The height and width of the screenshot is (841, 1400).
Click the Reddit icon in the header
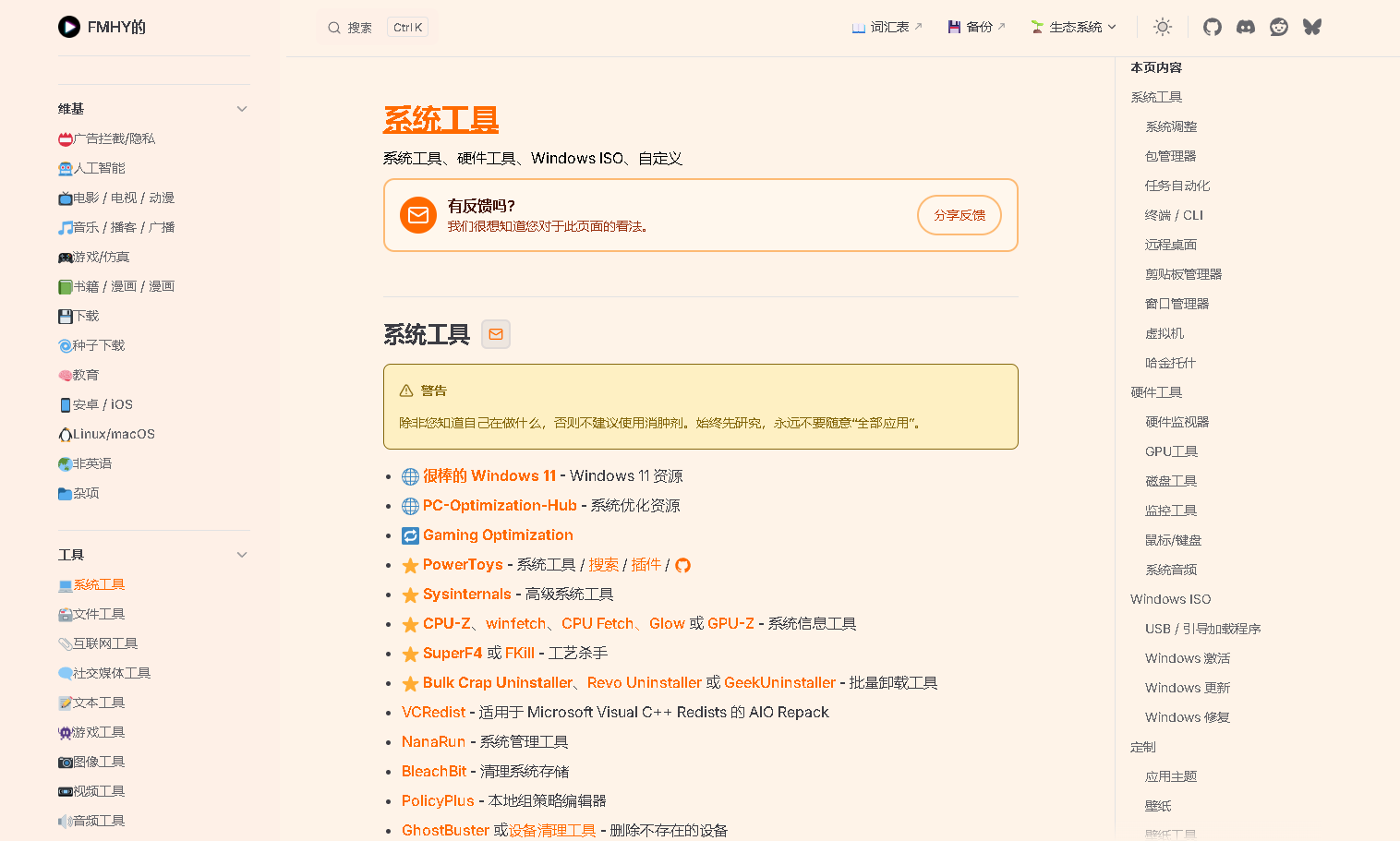tap(1278, 27)
